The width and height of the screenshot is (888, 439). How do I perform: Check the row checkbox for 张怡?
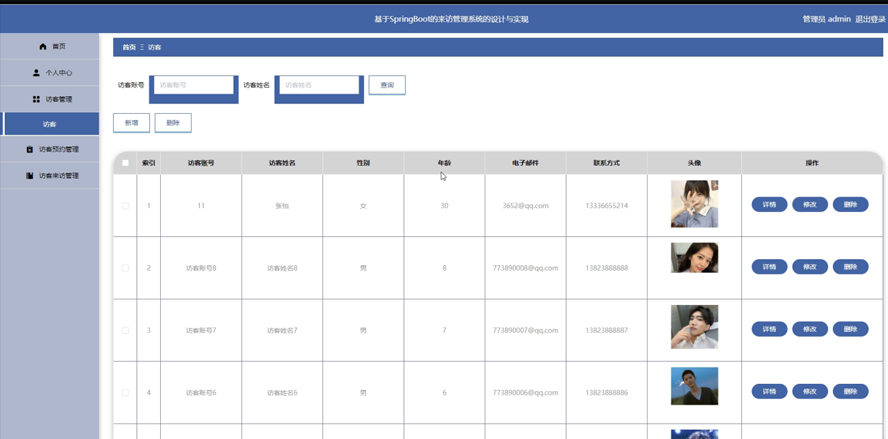click(125, 206)
